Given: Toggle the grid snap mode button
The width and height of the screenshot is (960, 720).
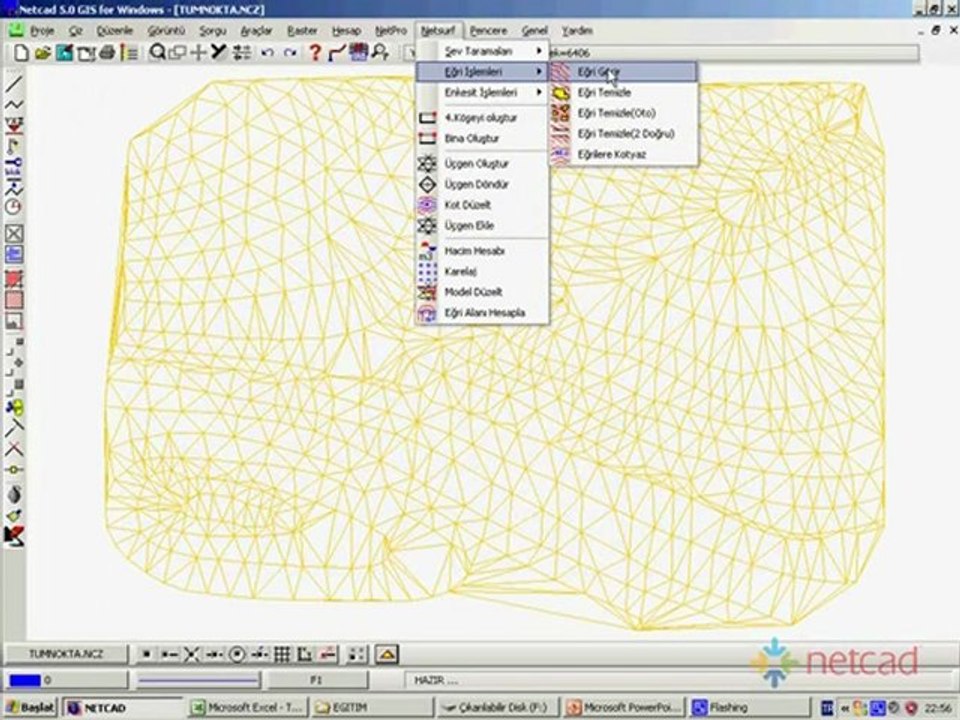Looking at the screenshot, I should click(282, 654).
